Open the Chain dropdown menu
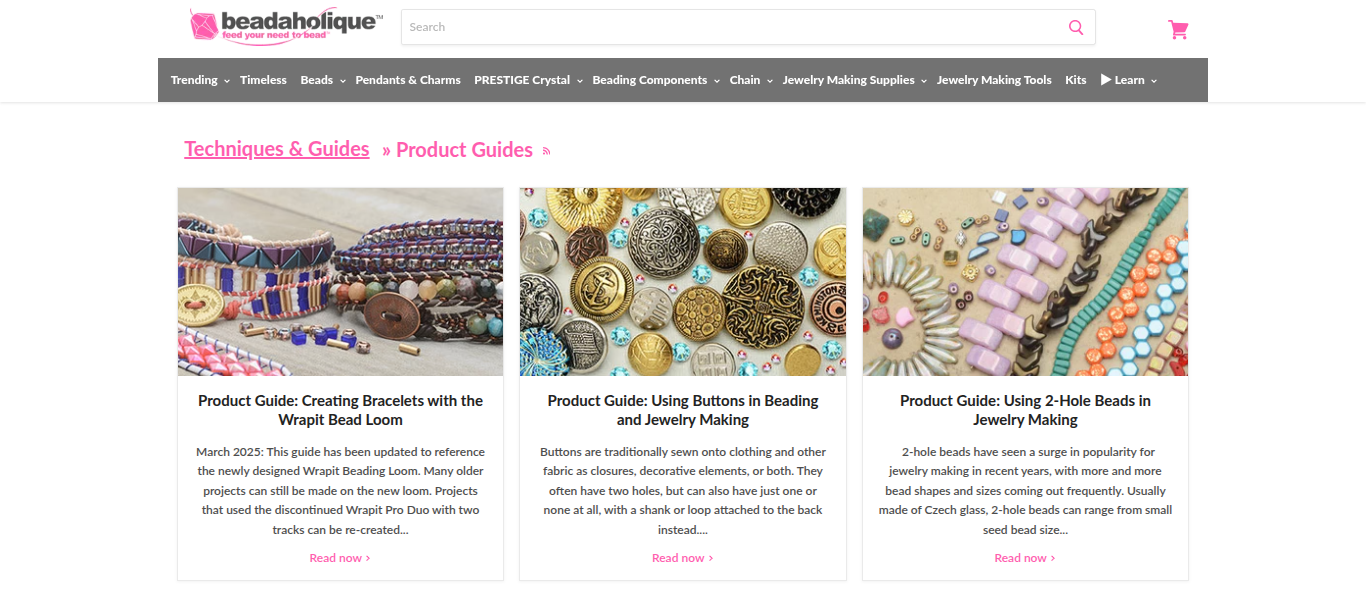This screenshot has height=609, width=1366. click(x=751, y=80)
